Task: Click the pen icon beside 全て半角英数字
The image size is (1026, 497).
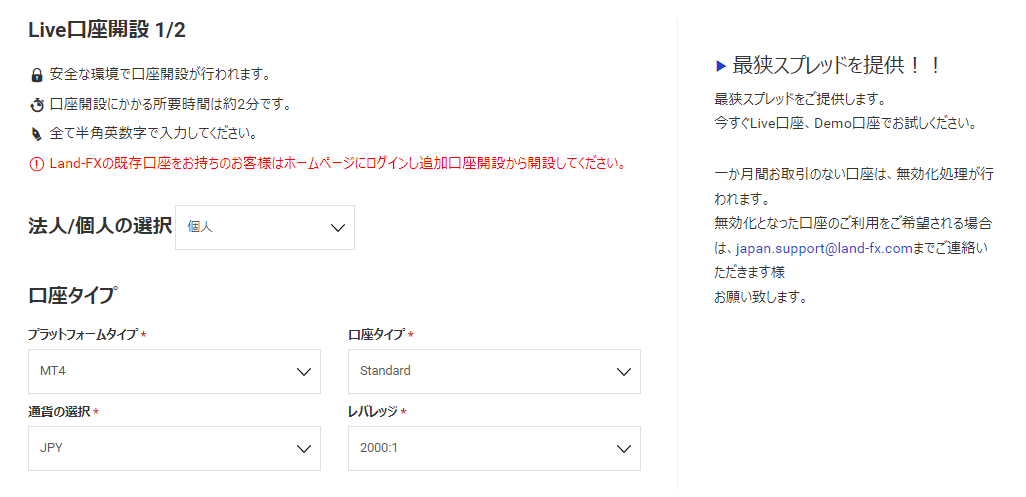Action: pyautogui.click(x=37, y=135)
